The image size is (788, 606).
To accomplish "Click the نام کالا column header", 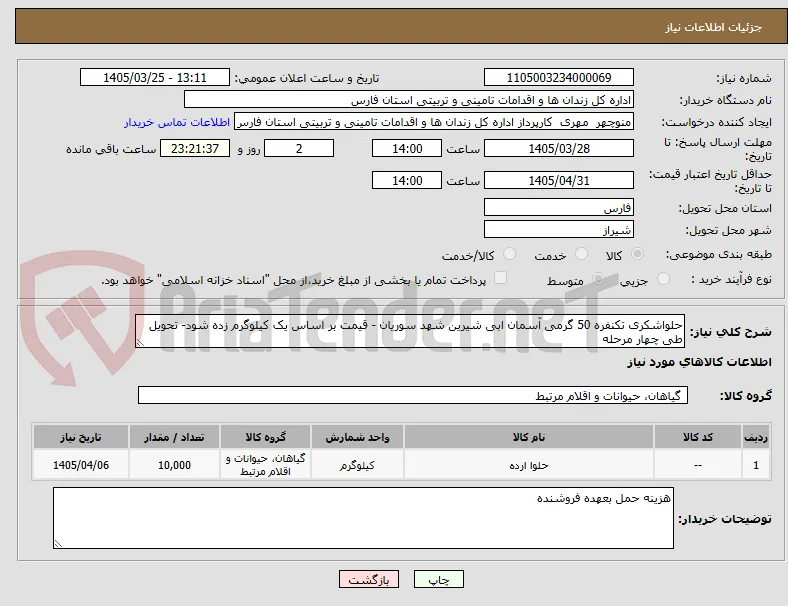I will pyautogui.click(x=529, y=437).
